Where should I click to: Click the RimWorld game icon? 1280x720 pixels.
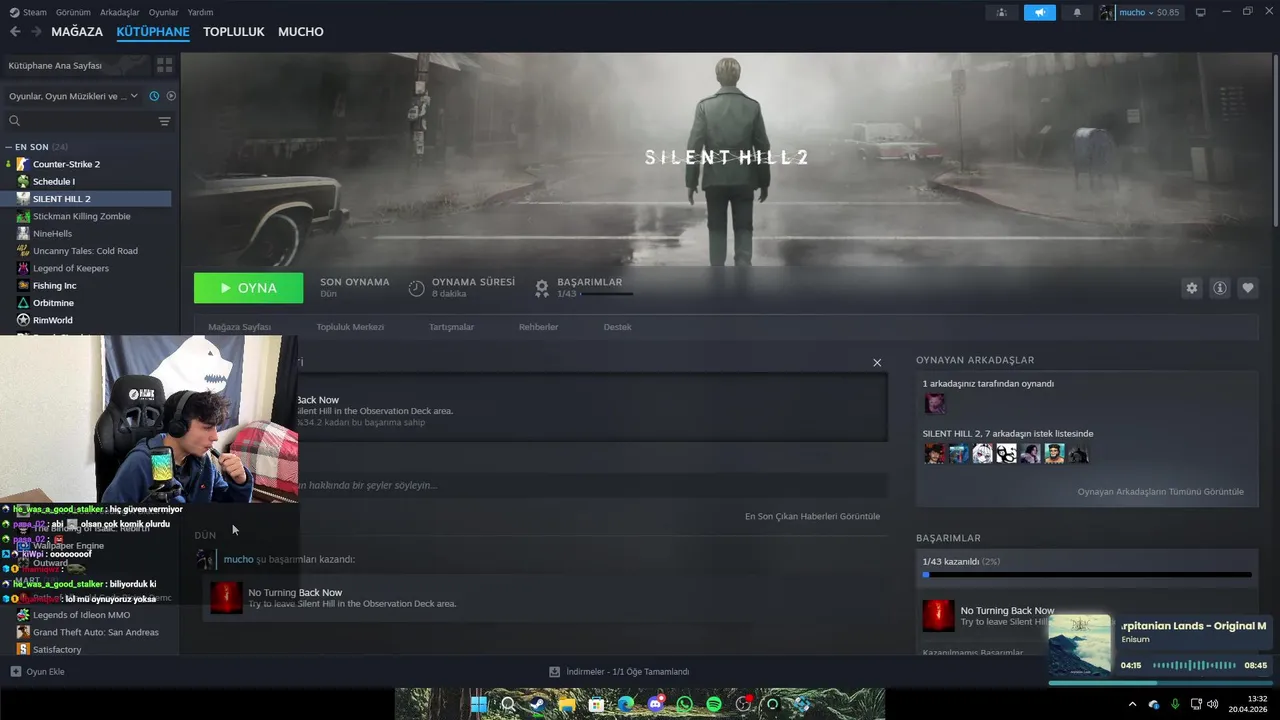(x=23, y=320)
